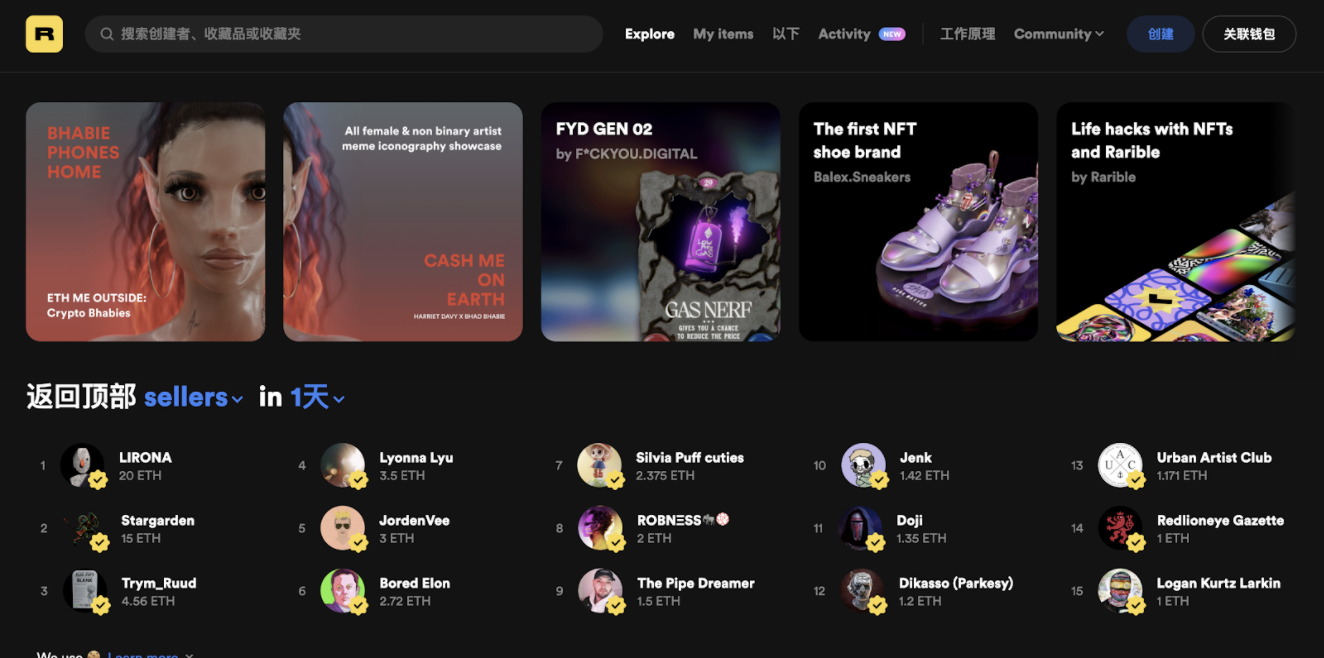Screen dimensions: 1324x658
Task: Click the 关联钱包 connect wallet button
Action: (1248, 34)
